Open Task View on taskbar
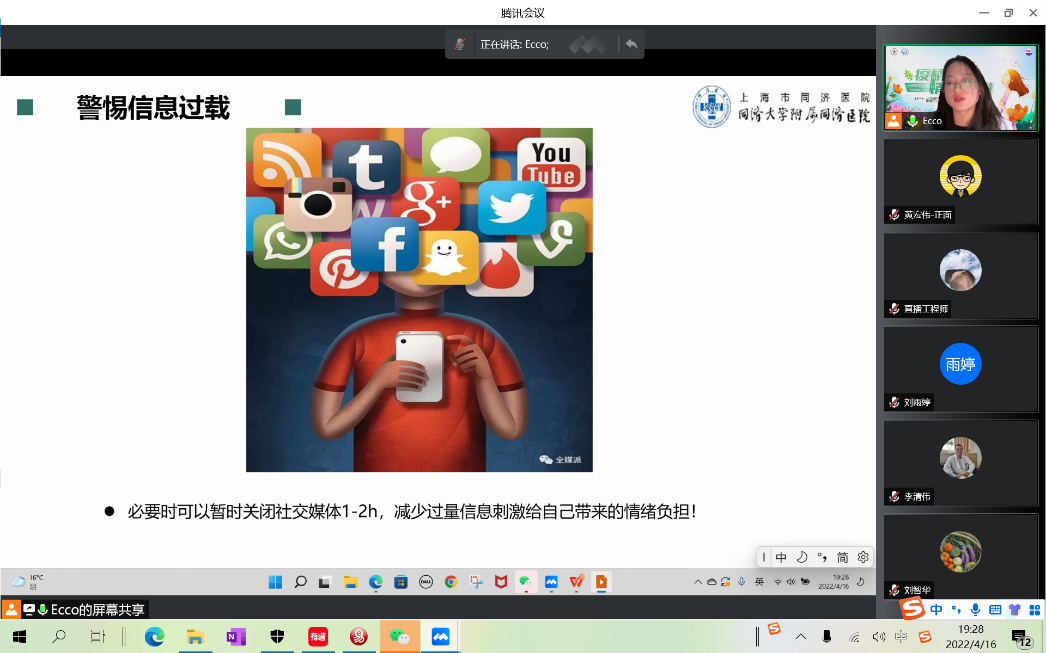The width and height of the screenshot is (1046, 653). [98, 636]
